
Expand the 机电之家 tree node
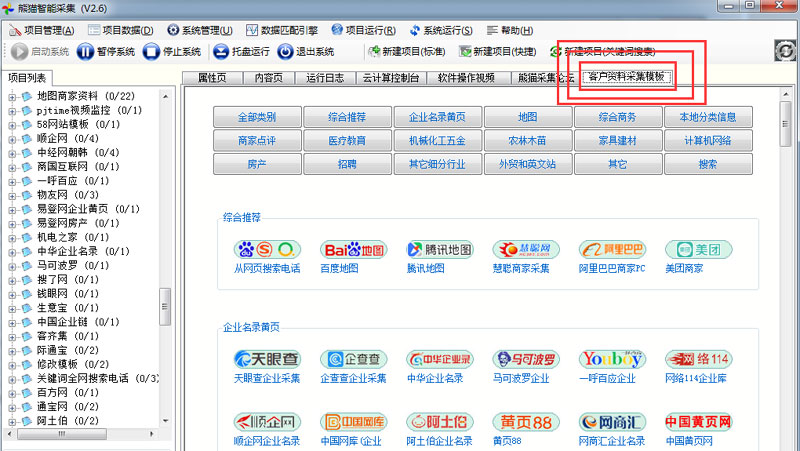12,238
